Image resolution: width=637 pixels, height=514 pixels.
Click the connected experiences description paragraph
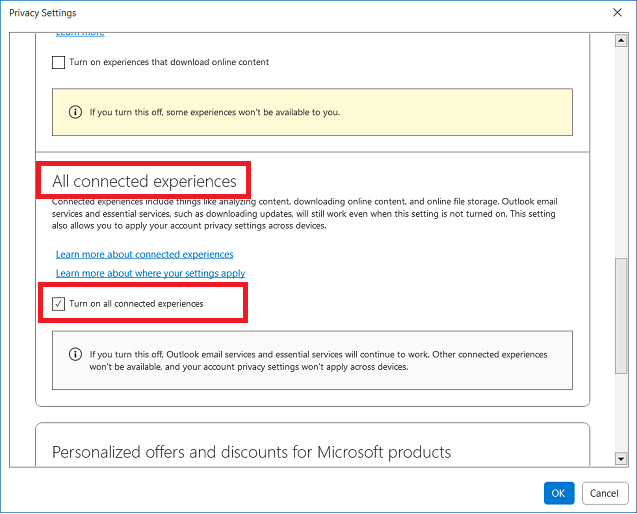(304, 214)
